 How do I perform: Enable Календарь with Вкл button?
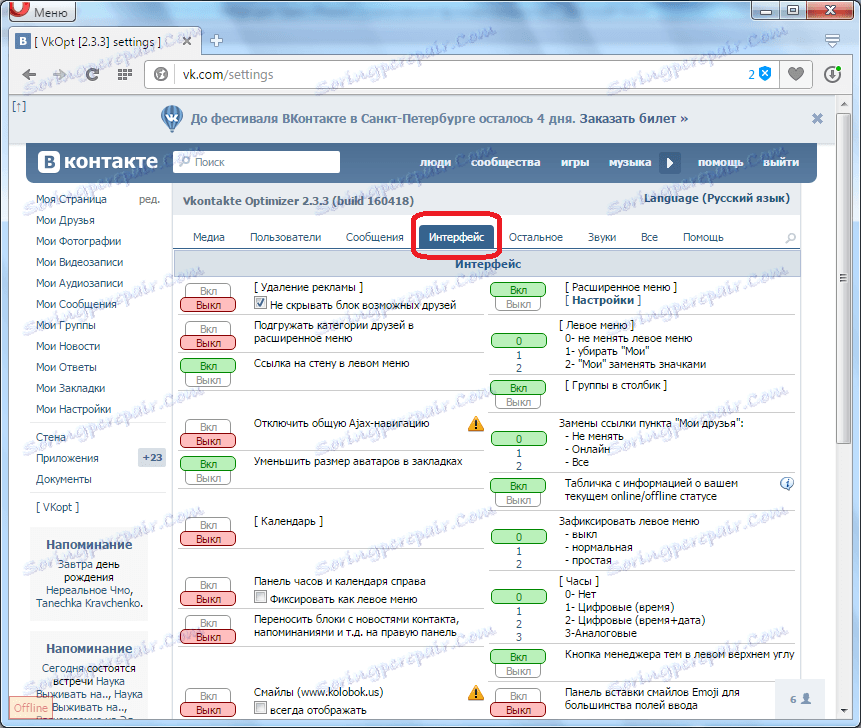[208, 525]
